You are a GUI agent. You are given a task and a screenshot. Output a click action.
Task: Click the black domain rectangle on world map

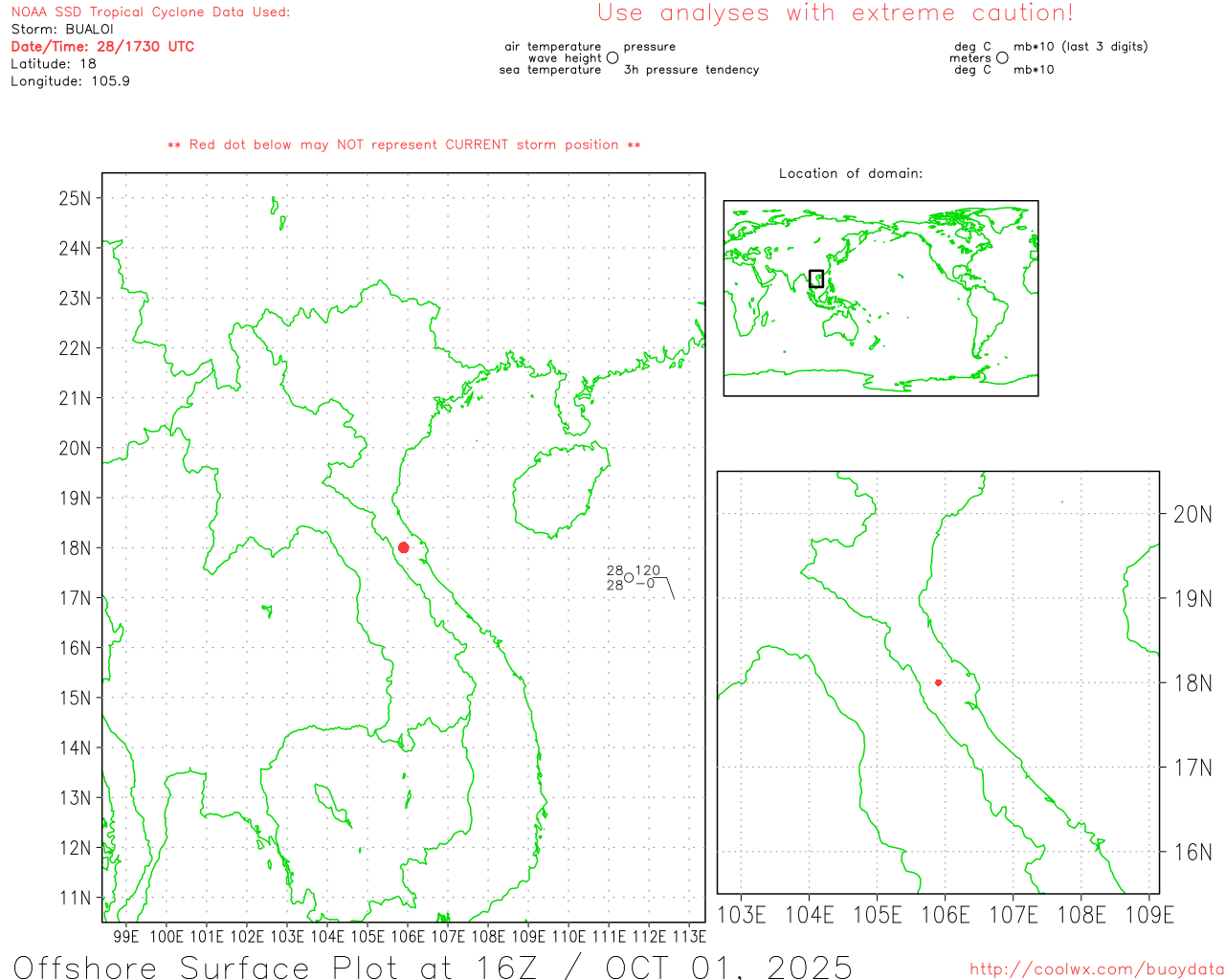click(816, 278)
